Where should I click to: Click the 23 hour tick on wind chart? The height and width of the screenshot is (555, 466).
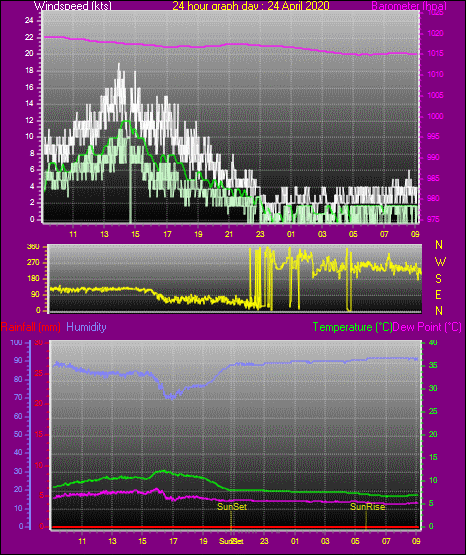click(260, 234)
